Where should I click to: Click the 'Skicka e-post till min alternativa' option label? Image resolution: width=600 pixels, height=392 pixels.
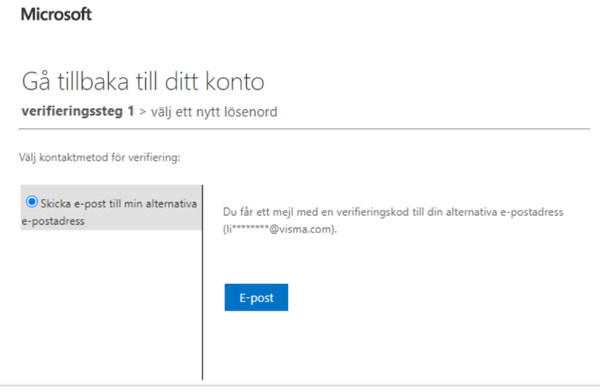tap(109, 212)
